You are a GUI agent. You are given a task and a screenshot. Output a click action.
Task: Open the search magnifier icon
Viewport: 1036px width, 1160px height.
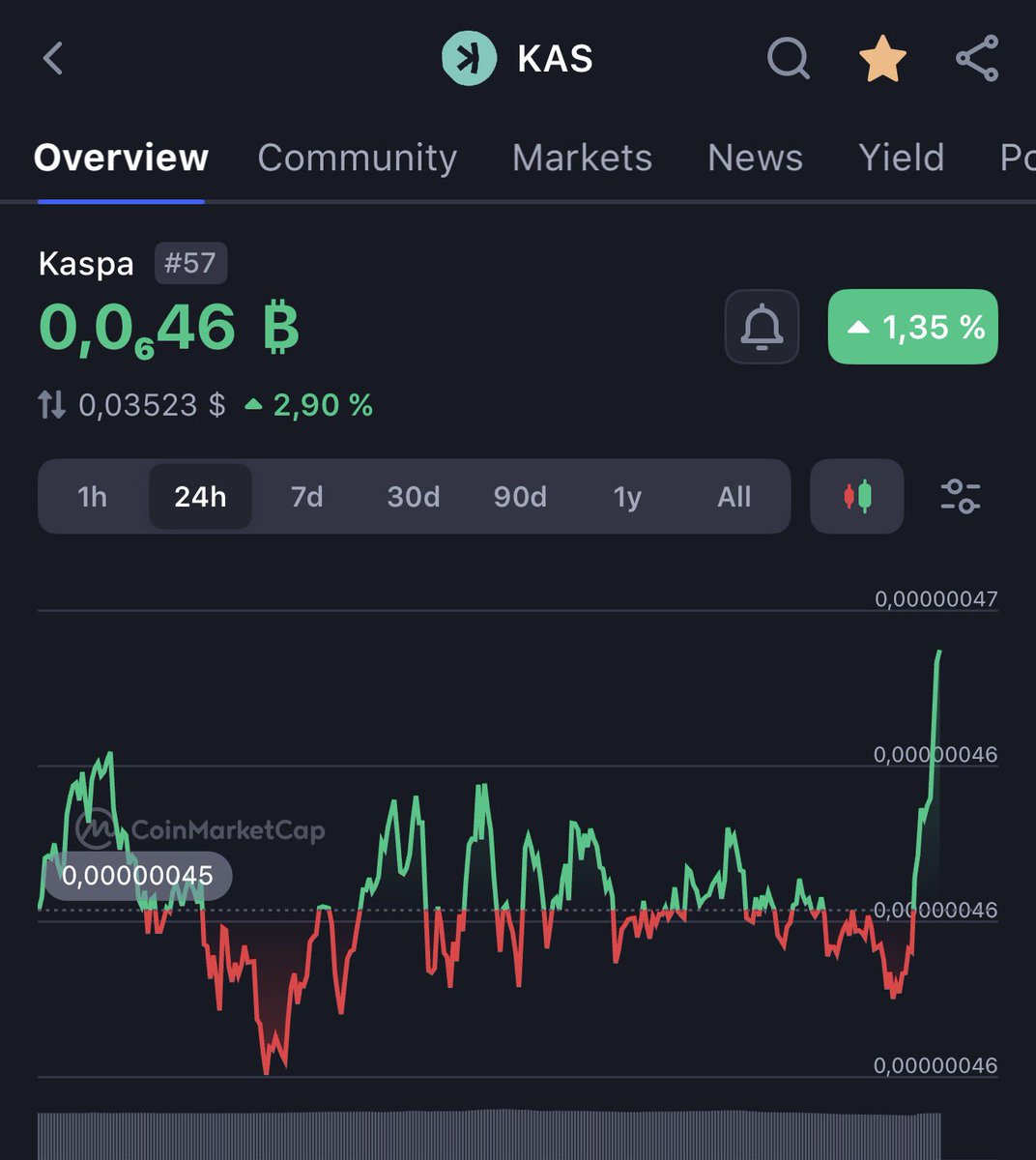(789, 59)
